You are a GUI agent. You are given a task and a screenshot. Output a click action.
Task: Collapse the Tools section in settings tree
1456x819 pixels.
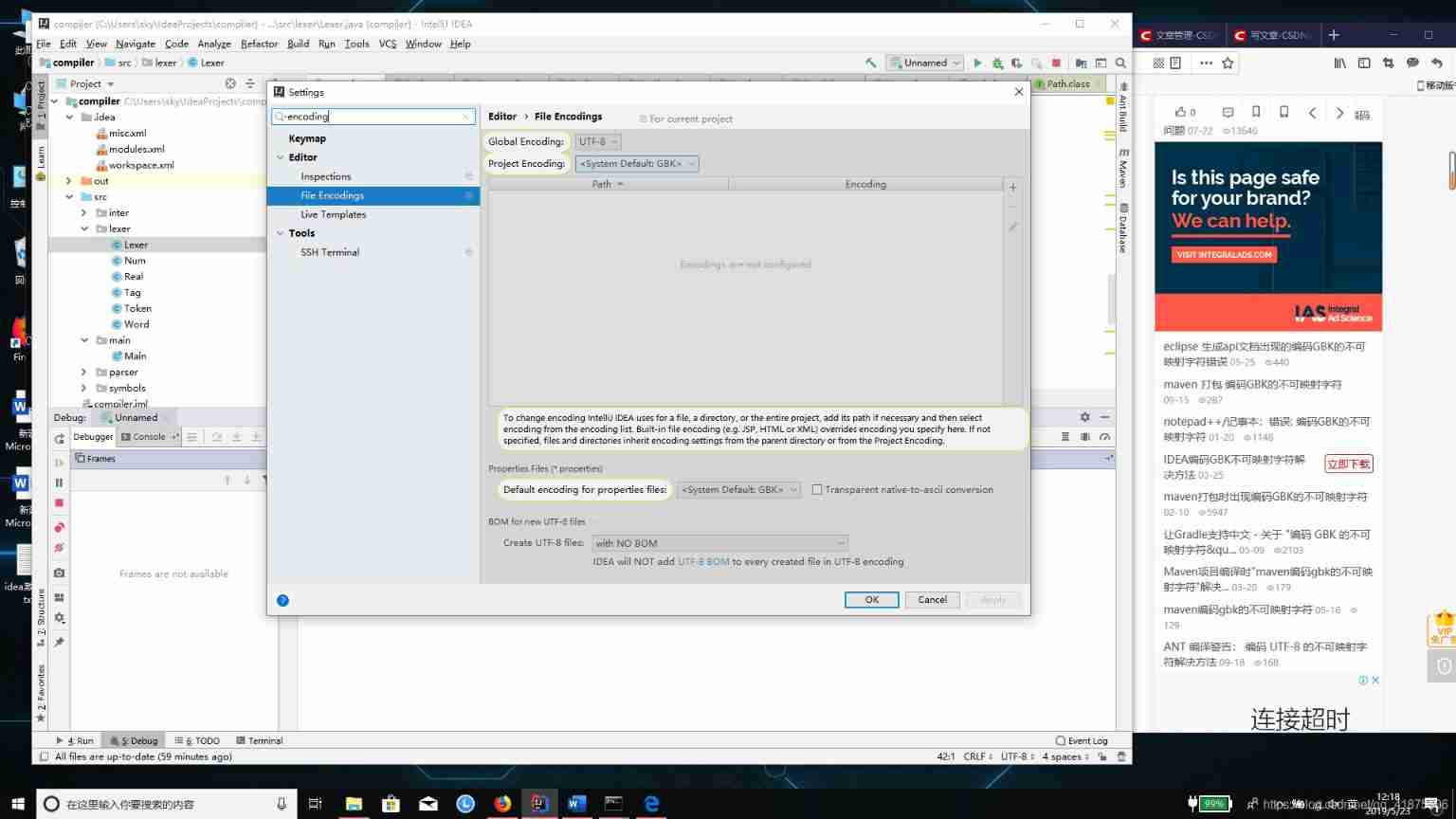(280, 233)
